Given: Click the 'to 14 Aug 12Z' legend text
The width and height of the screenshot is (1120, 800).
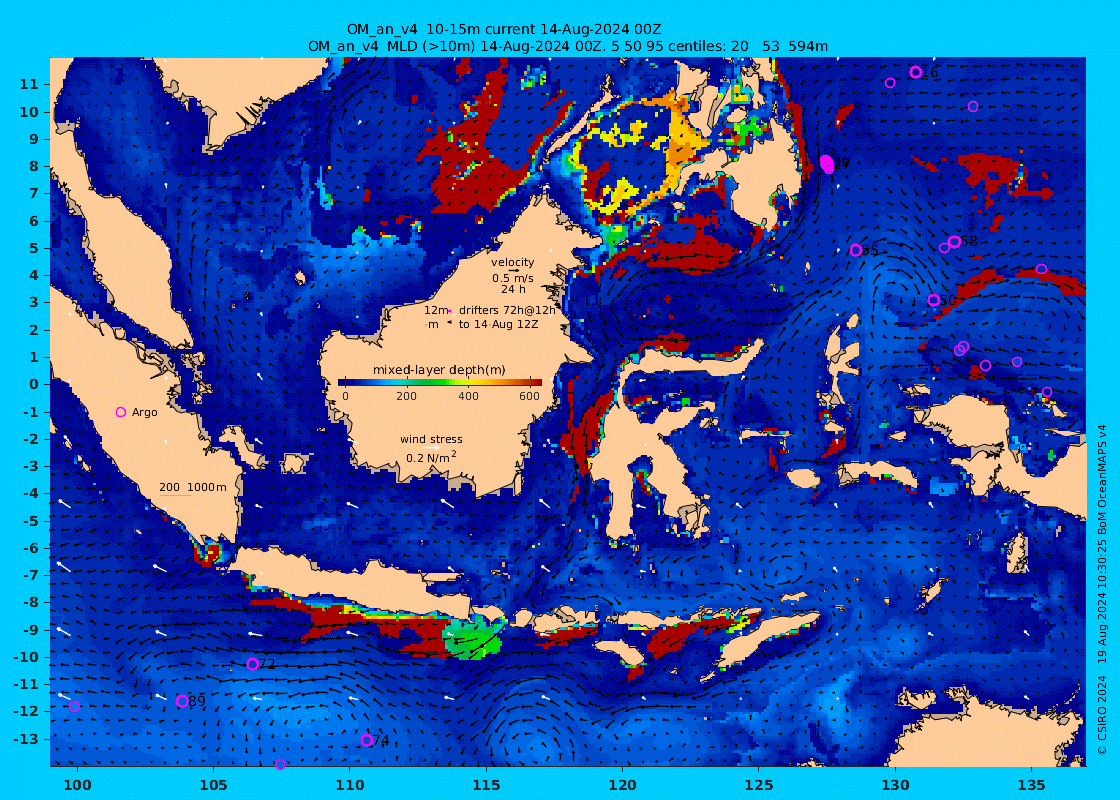Looking at the screenshot, I should coord(499,324).
